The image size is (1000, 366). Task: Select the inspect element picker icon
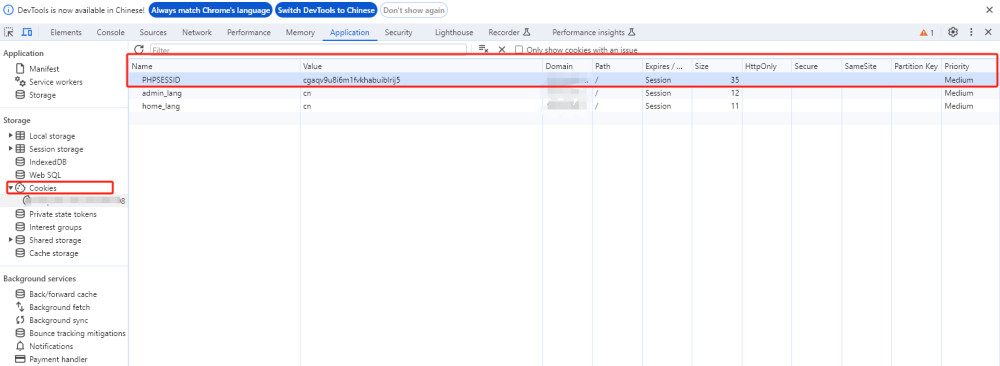[9, 33]
